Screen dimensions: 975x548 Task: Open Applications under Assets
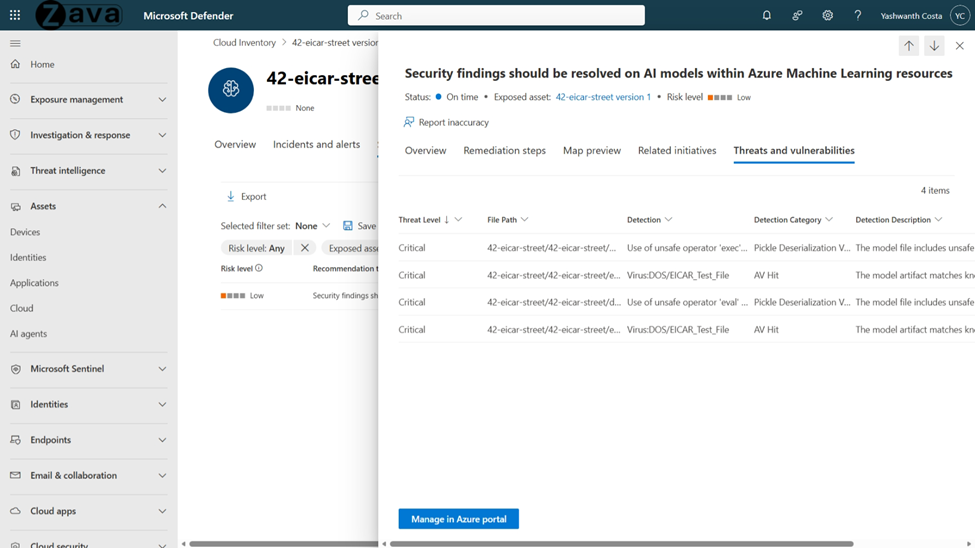coord(34,282)
